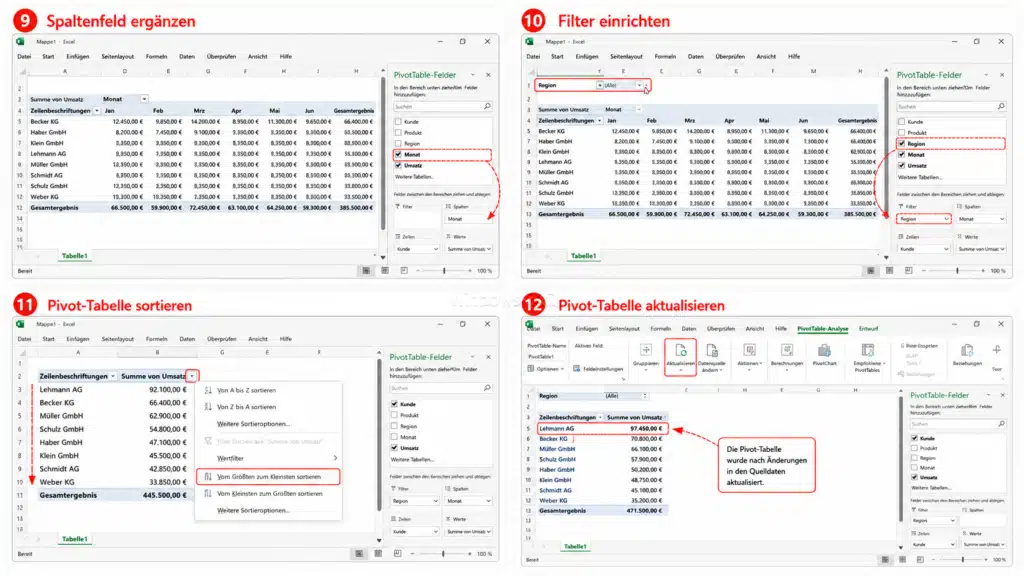Click Page Break view icon in step 11 status bar
The image size is (1024, 576).
tap(397, 553)
